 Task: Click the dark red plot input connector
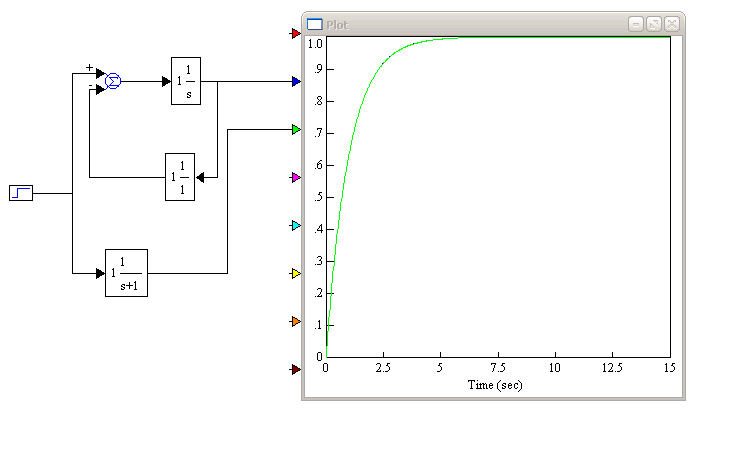point(296,370)
